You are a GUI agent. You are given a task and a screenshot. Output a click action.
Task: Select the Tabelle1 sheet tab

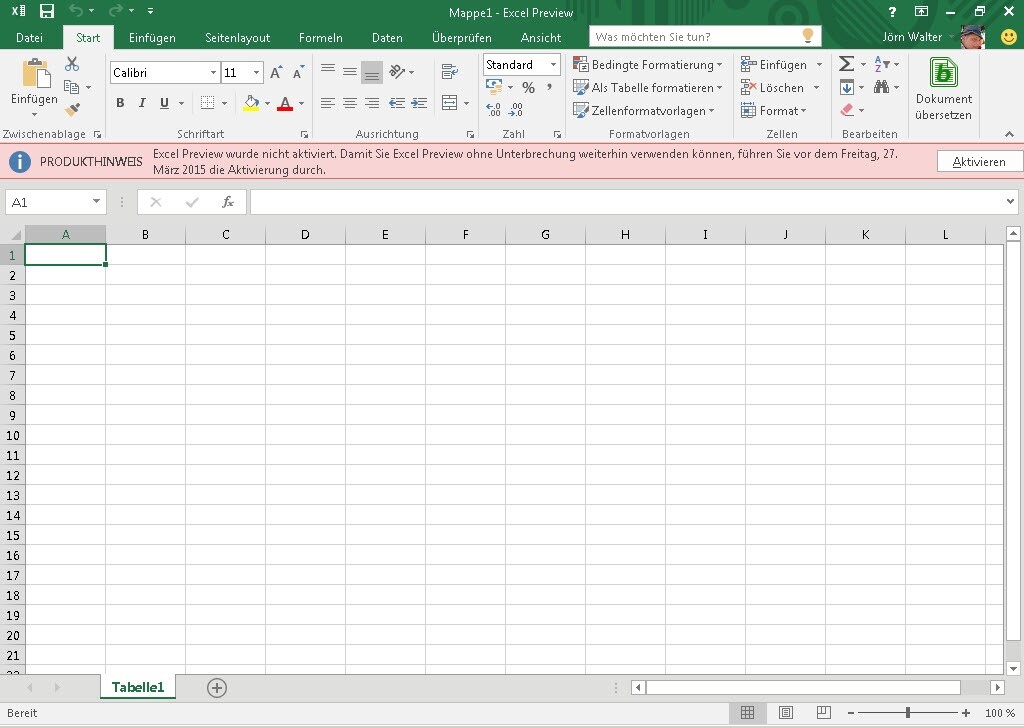pos(138,687)
